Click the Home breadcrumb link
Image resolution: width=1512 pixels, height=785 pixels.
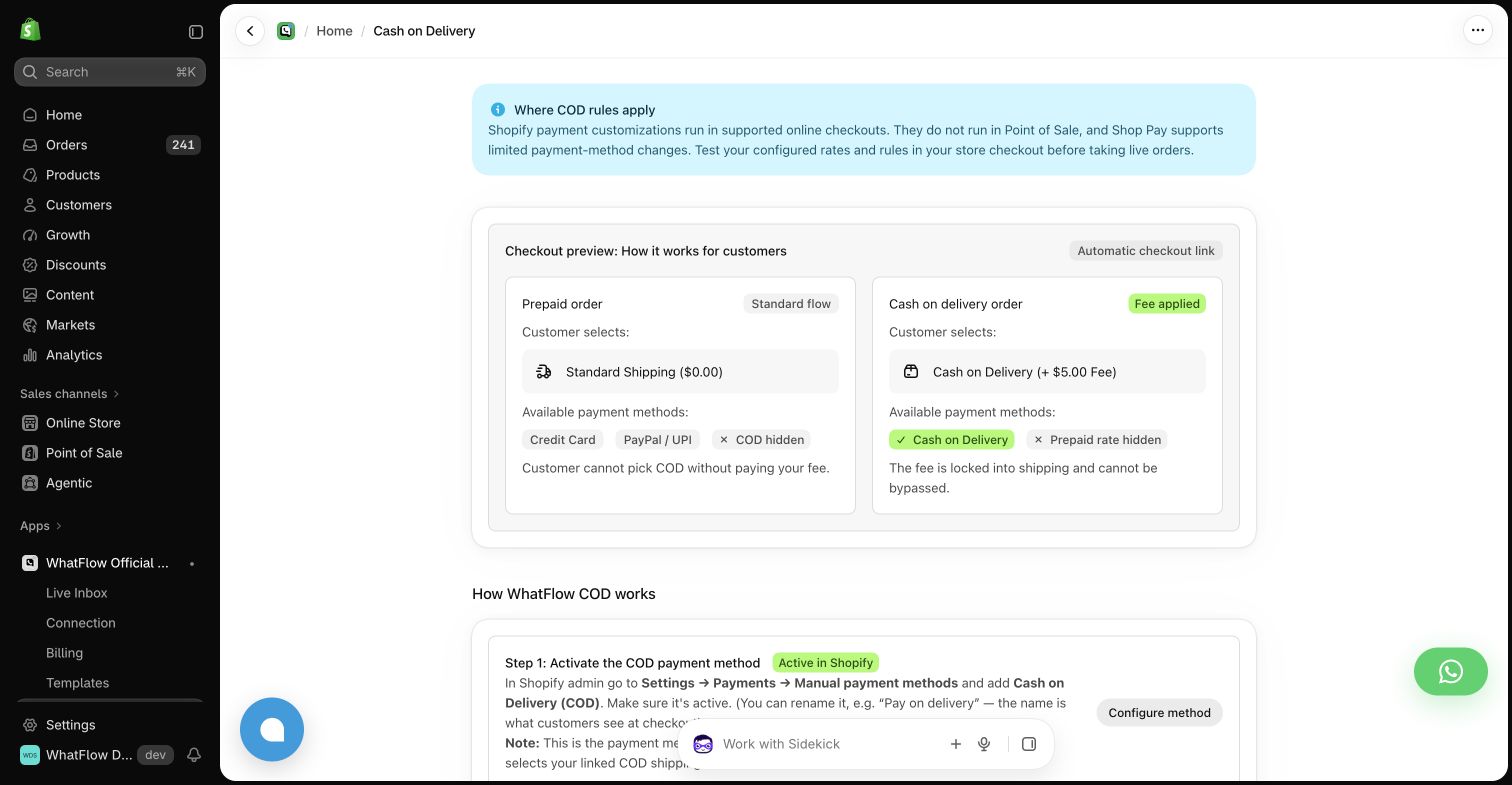334,31
